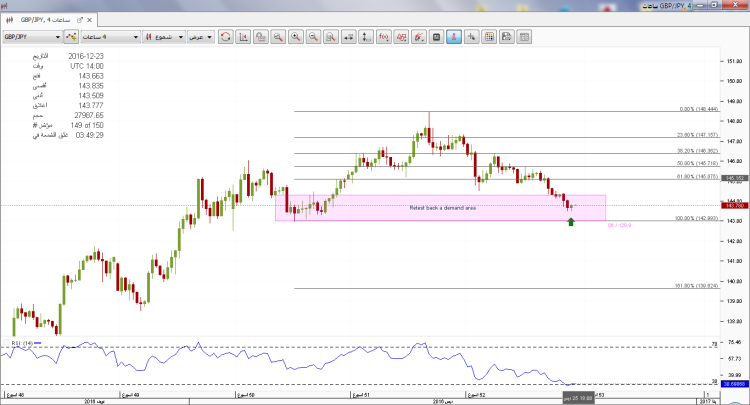The image size is (750, 405).
Task: Open the GBP/JPY symbol dropdown
Action: click(33, 37)
